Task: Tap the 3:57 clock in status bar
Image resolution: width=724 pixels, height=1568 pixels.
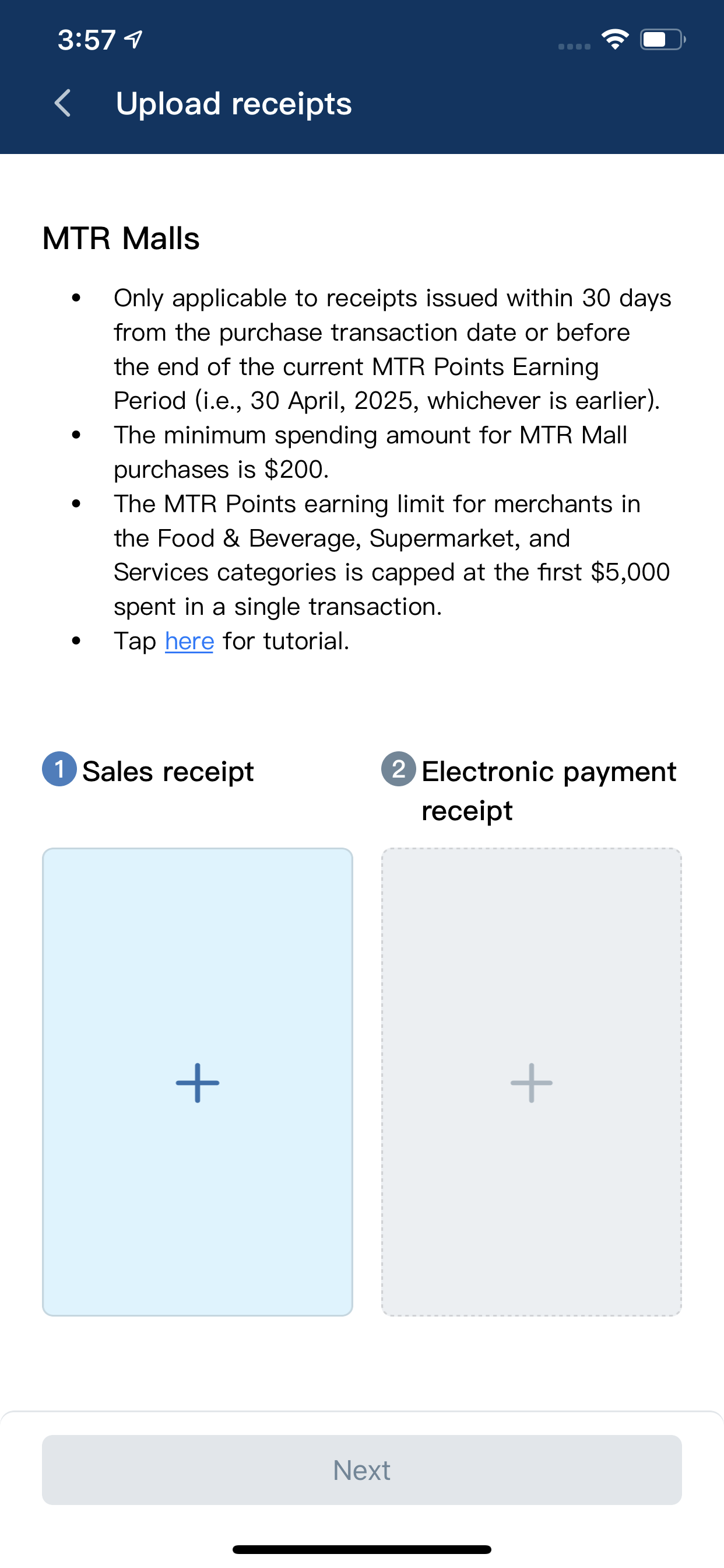Action: point(86,40)
